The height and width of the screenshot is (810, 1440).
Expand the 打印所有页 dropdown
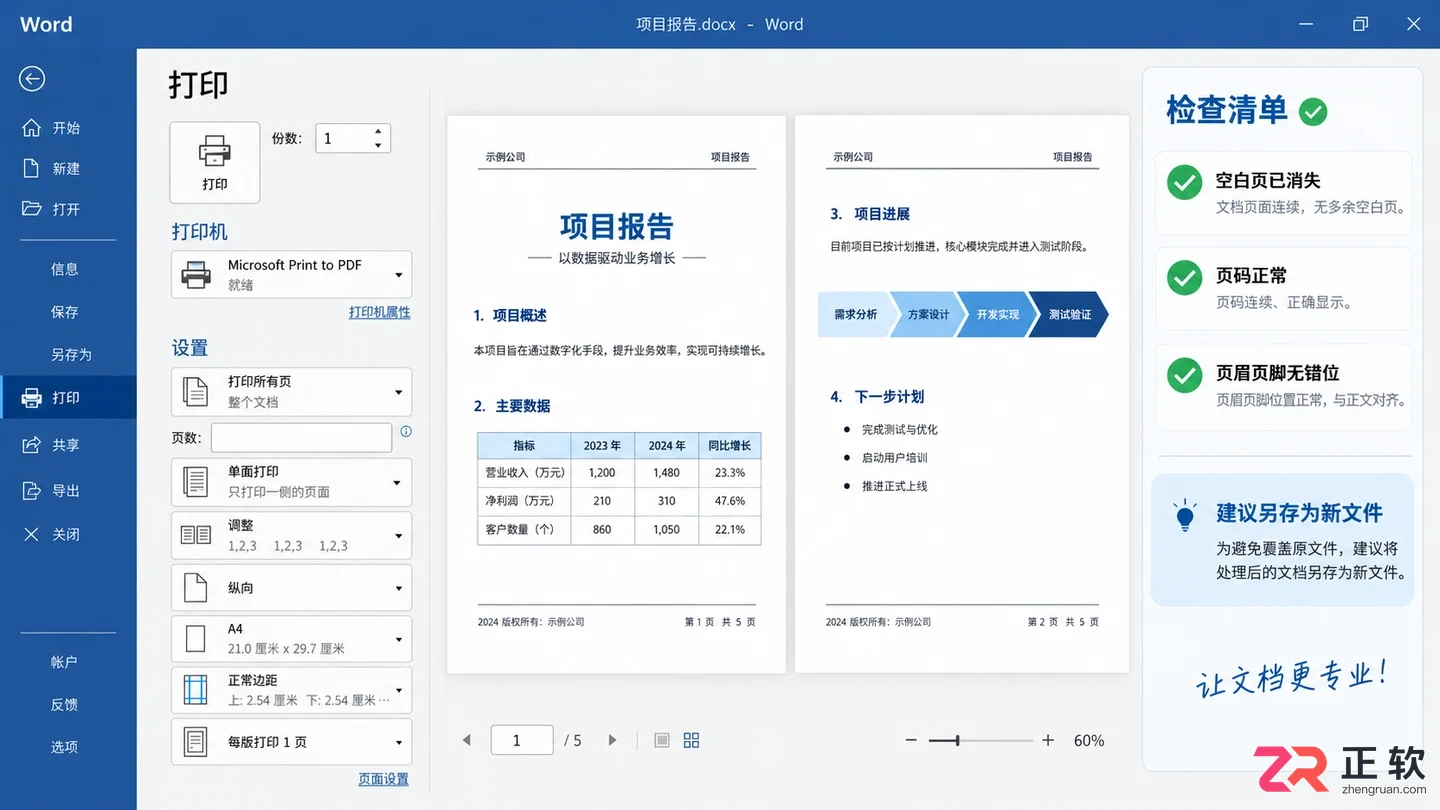coord(292,391)
